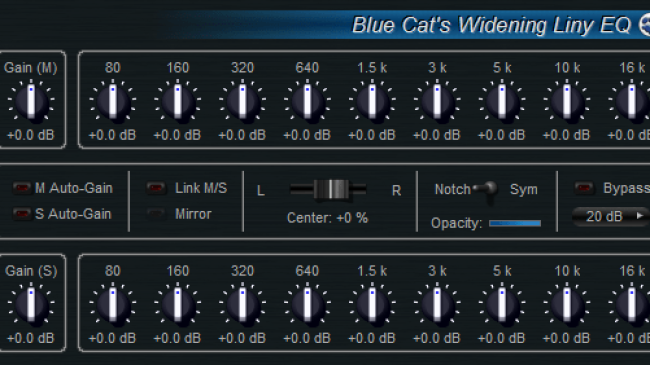Click the L label of the center slider
This screenshot has width=650, height=365.
click(261, 191)
